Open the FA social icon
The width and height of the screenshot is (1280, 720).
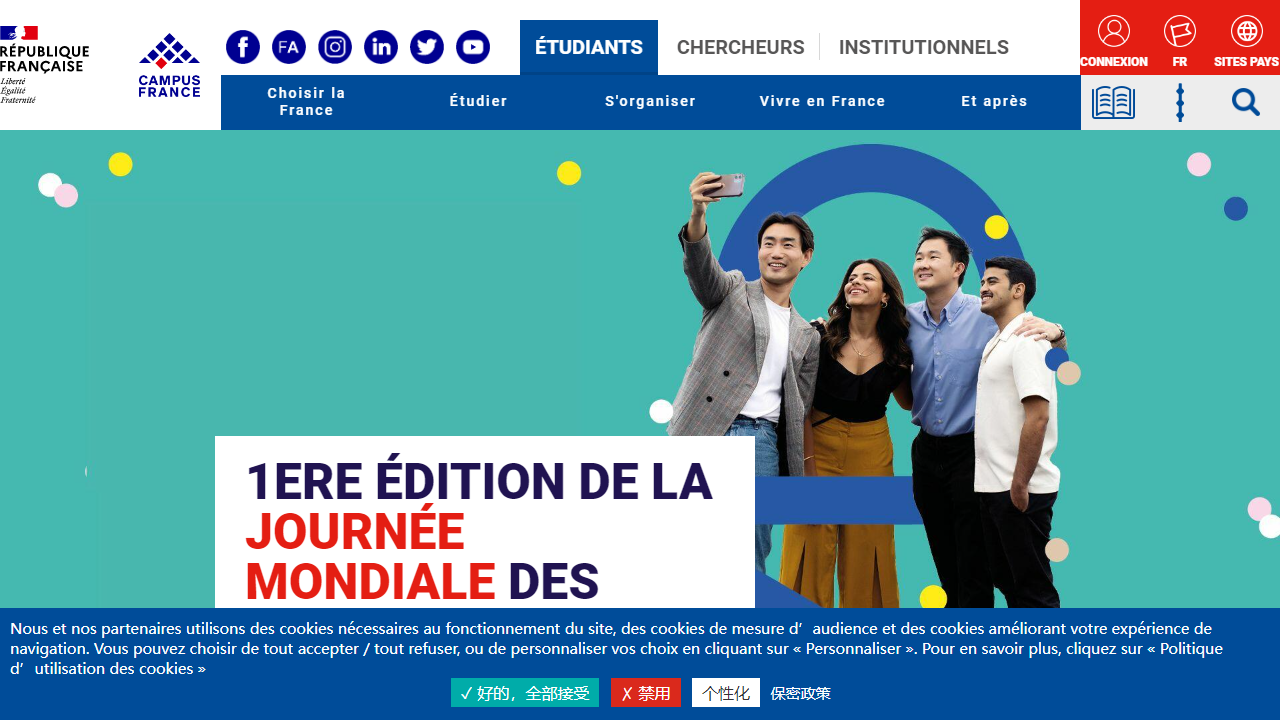coord(289,47)
